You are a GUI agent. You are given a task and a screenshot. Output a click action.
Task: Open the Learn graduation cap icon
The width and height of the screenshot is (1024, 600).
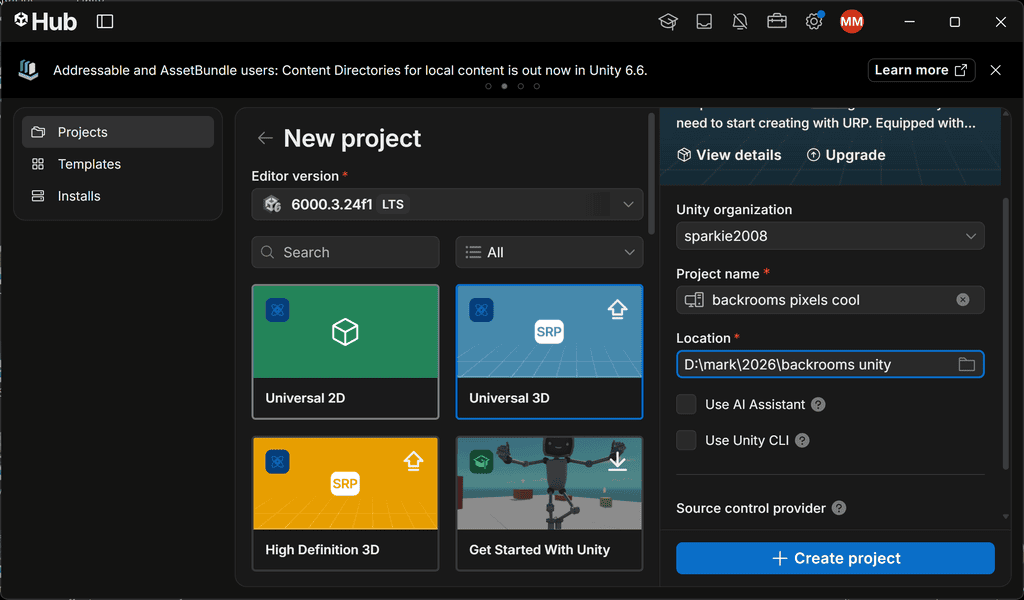tap(668, 22)
